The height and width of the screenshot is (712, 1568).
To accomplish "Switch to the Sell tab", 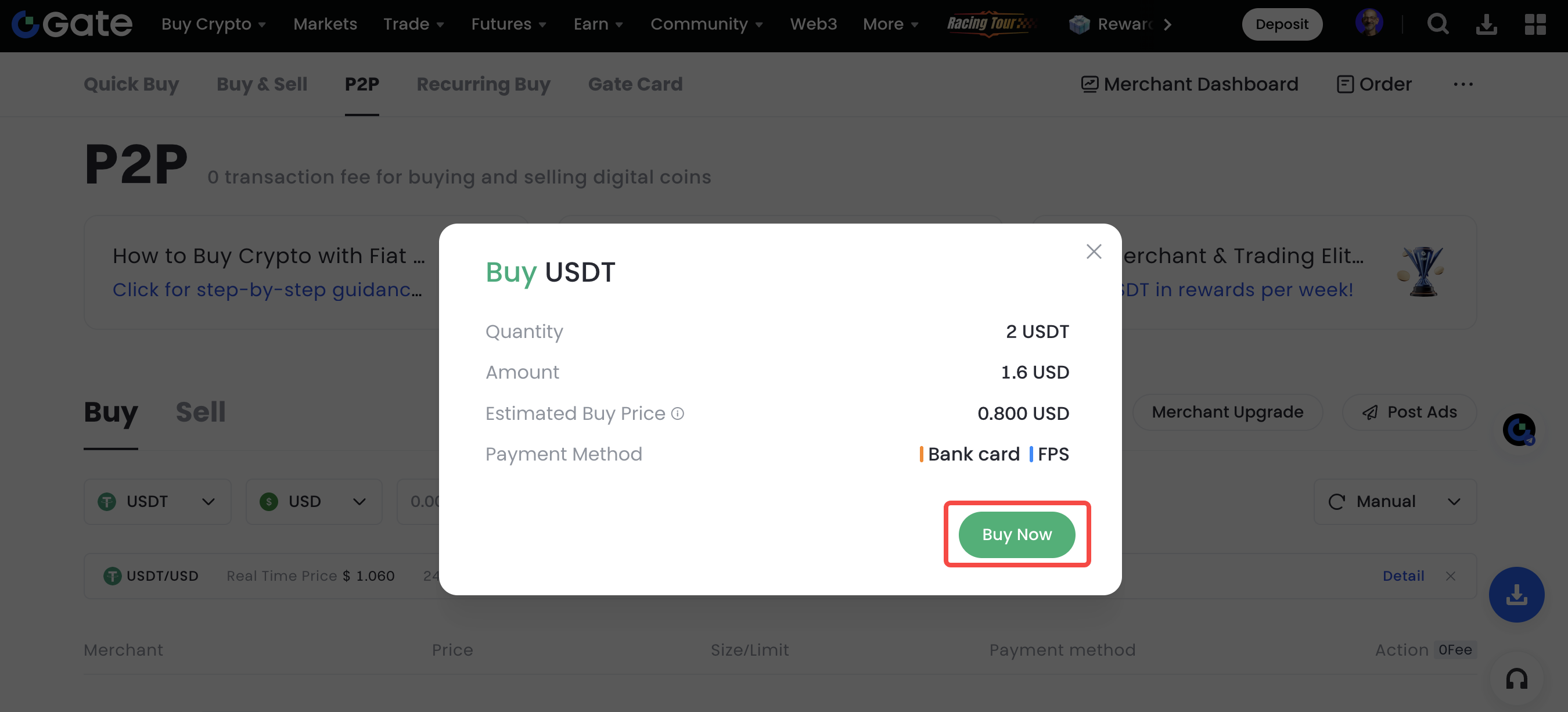I will coord(200,412).
